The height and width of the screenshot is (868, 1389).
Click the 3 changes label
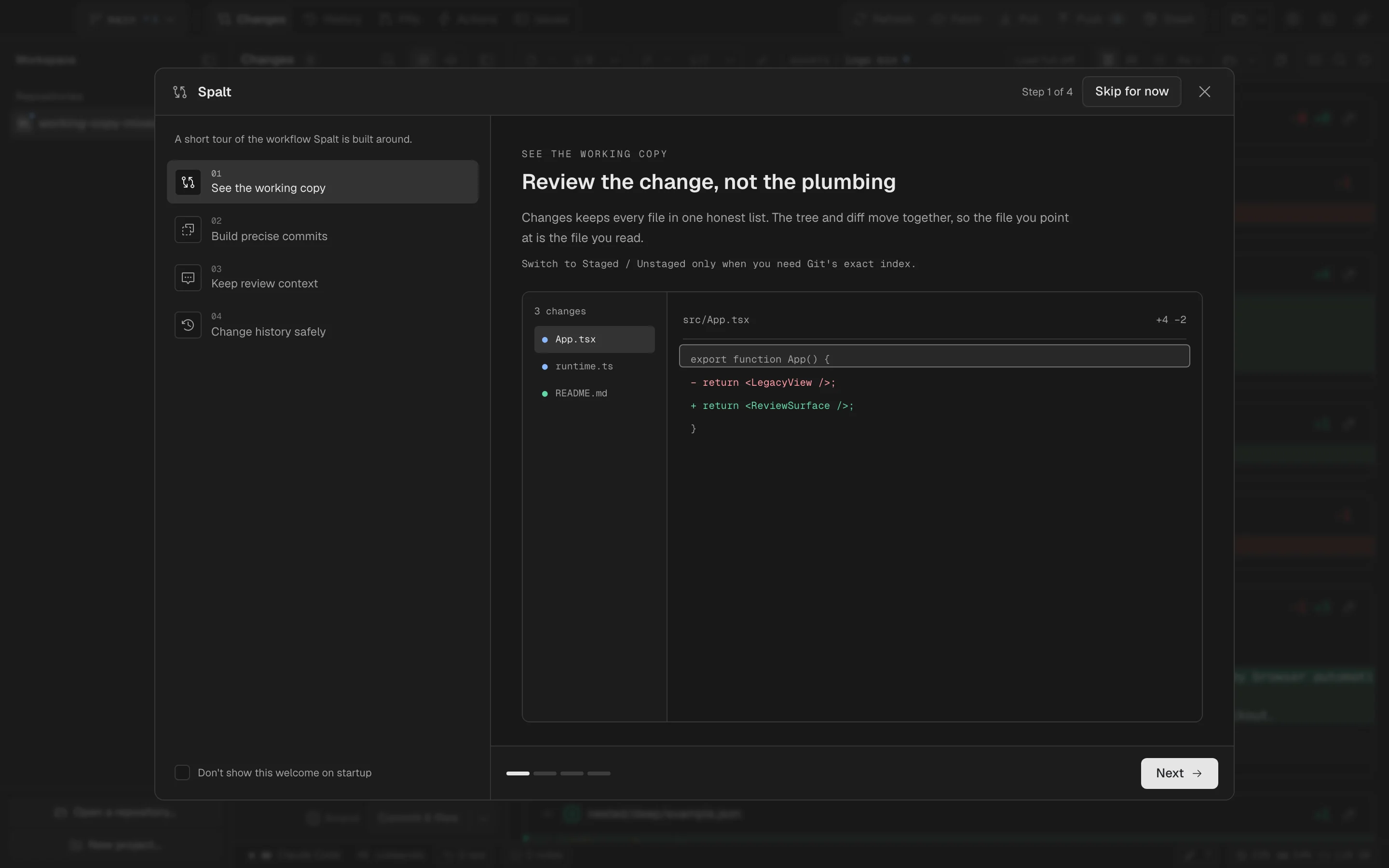559,311
